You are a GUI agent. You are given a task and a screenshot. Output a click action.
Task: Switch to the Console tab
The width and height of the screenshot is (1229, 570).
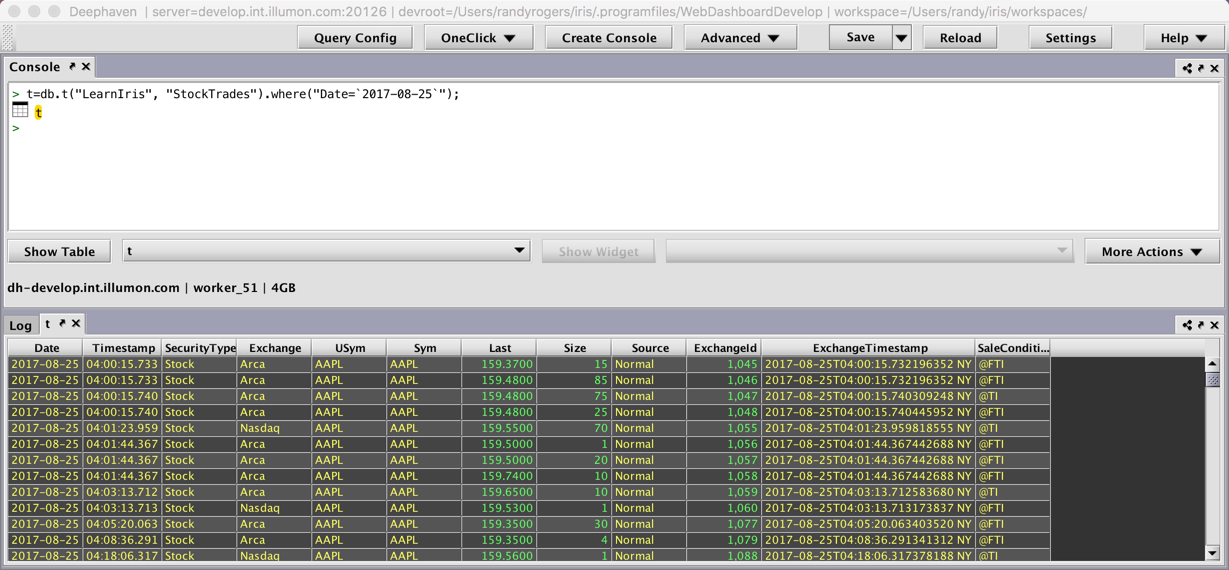[35, 67]
